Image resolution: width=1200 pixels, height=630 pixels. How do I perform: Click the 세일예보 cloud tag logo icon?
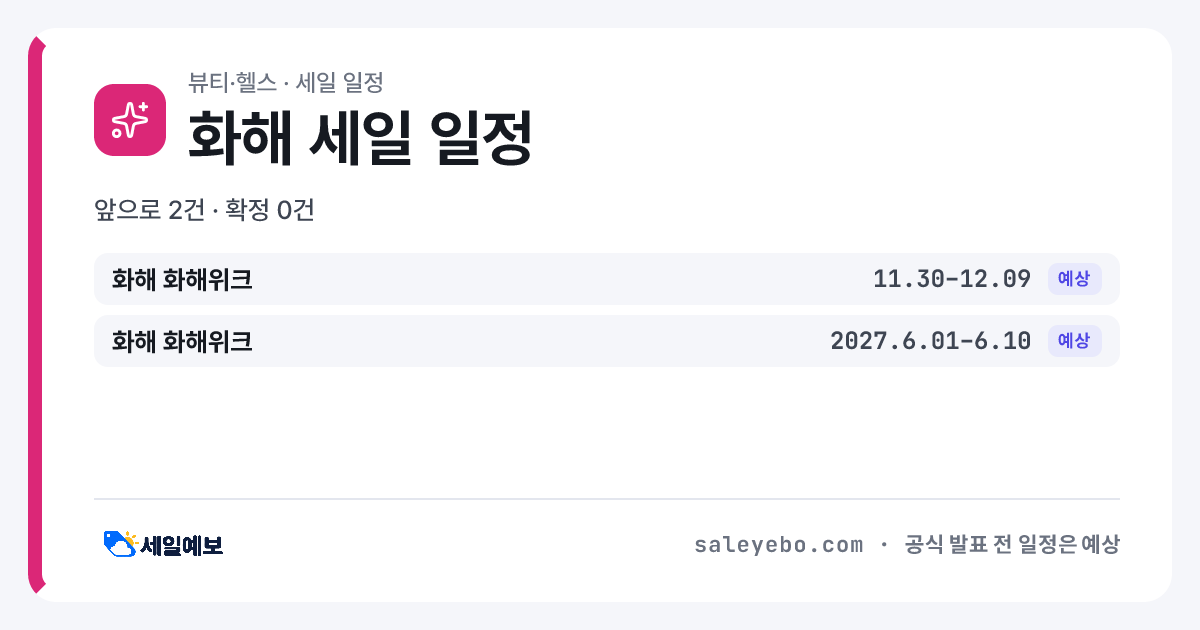click(x=120, y=544)
